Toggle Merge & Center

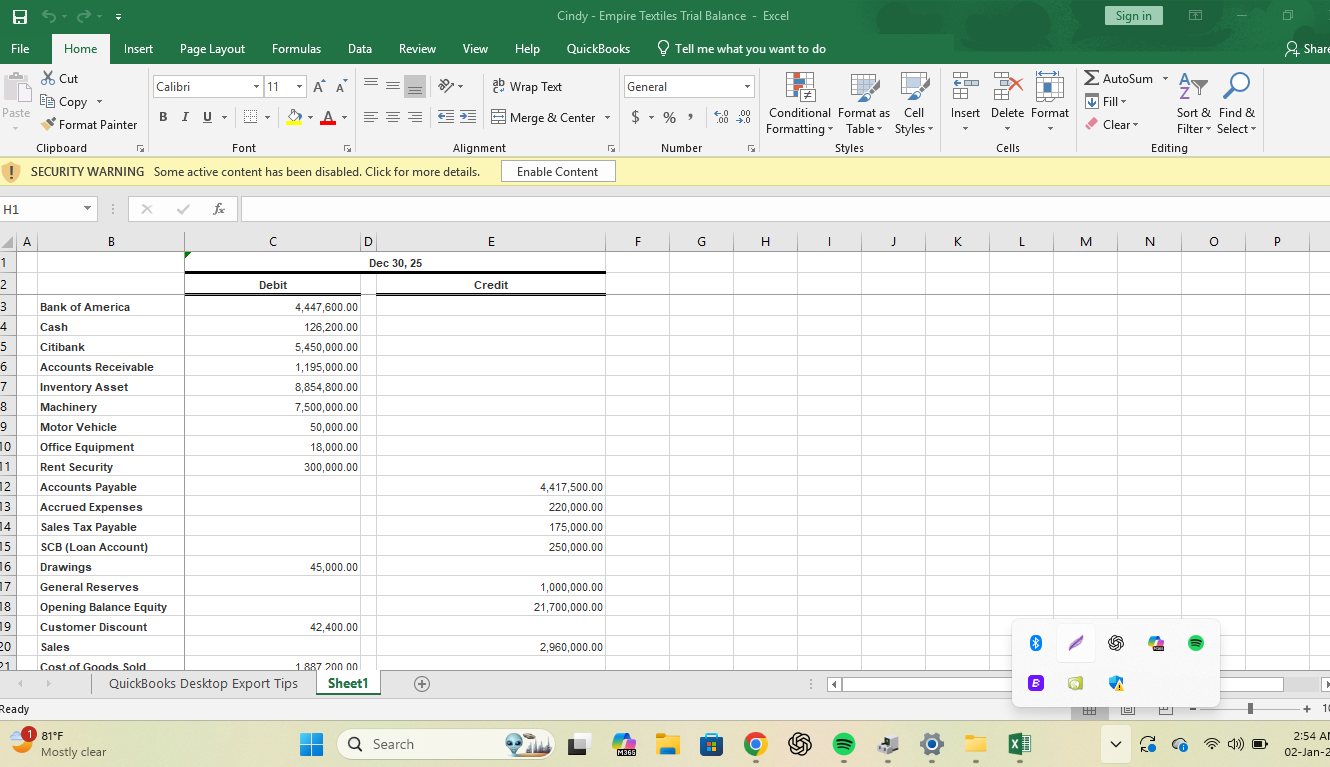click(x=544, y=118)
